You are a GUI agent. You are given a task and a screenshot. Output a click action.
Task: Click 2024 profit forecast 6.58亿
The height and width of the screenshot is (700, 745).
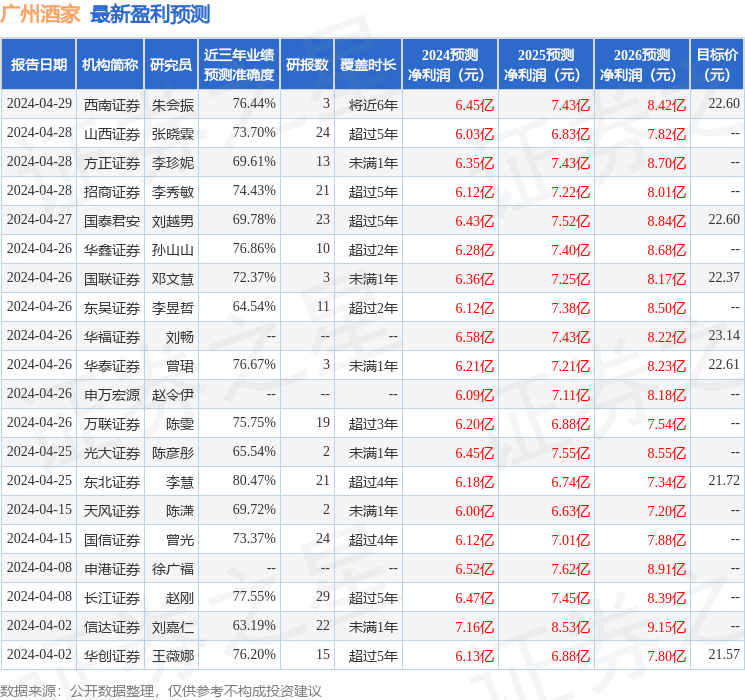click(475, 337)
